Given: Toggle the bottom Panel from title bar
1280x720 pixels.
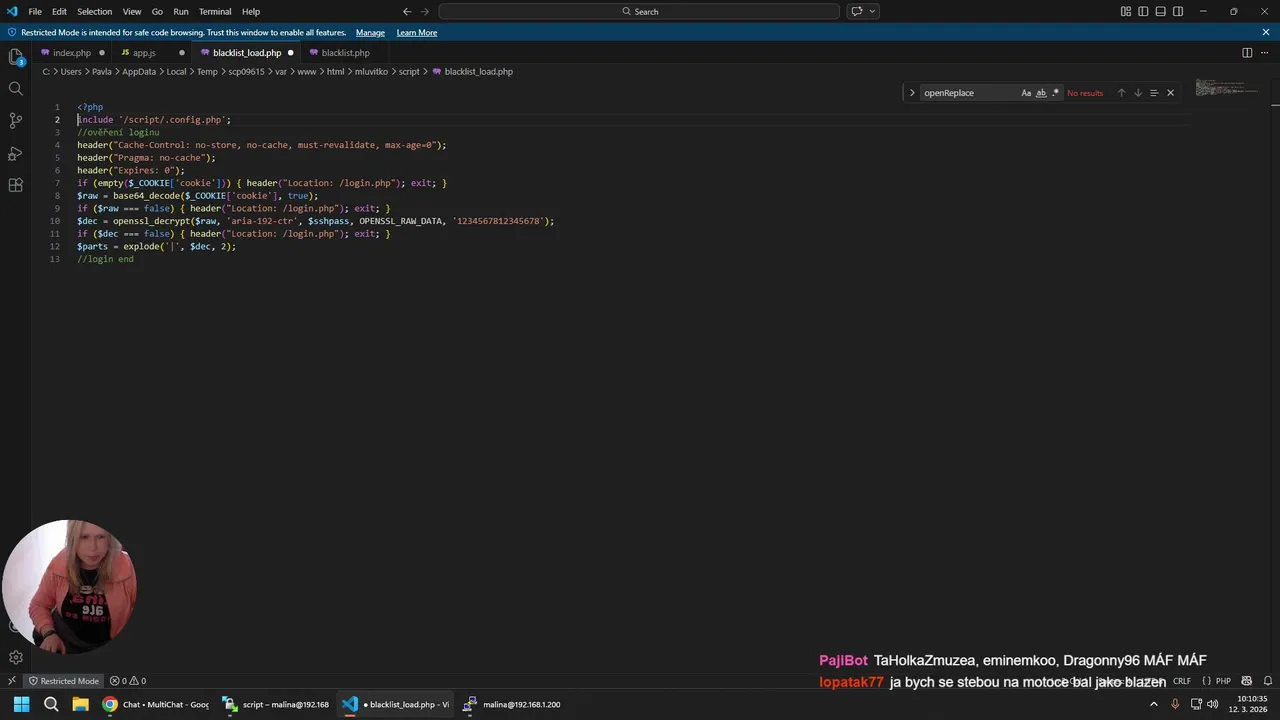Looking at the screenshot, I should tap(1161, 11).
